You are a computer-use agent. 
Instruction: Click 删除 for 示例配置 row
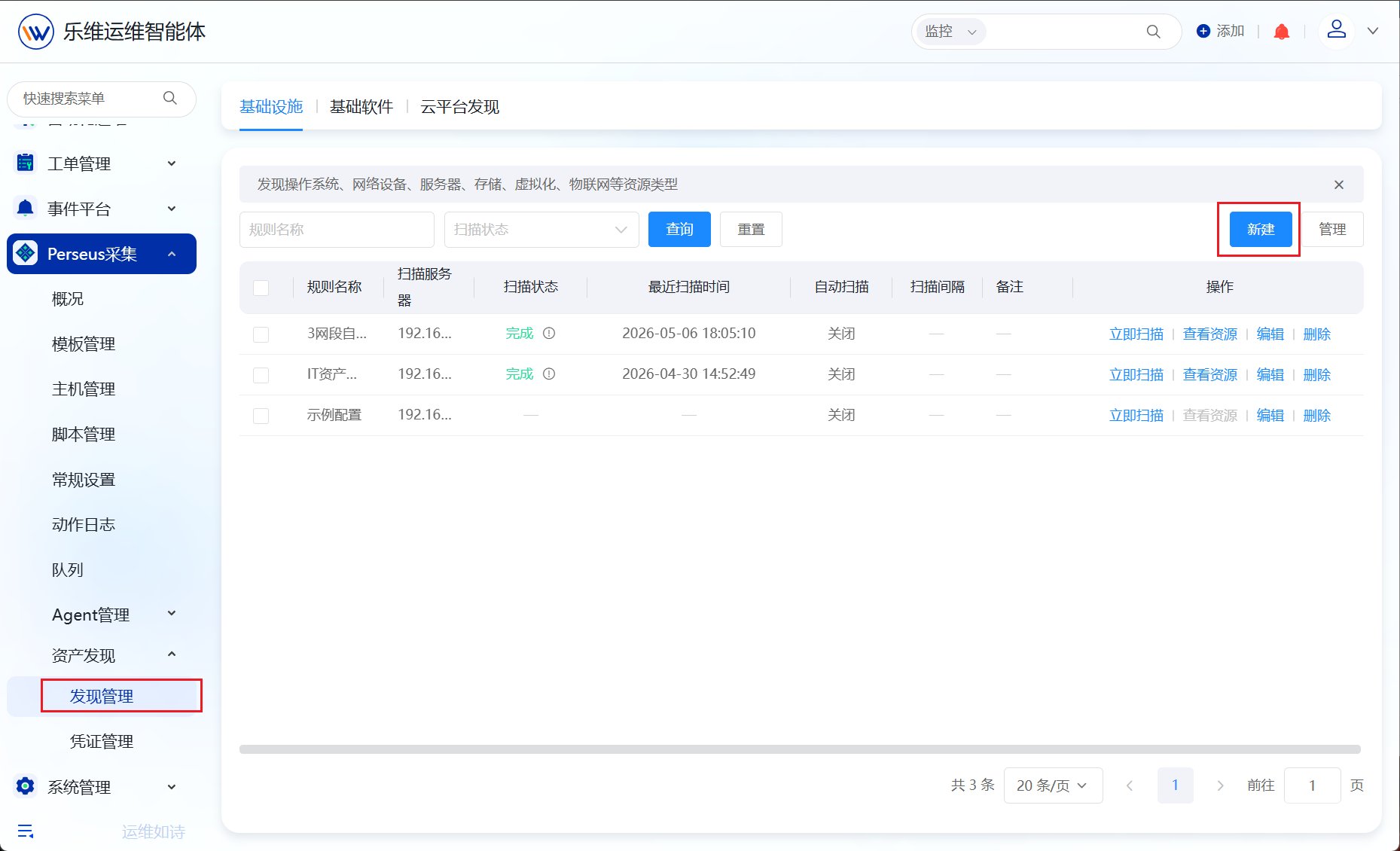tap(1316, 416)
